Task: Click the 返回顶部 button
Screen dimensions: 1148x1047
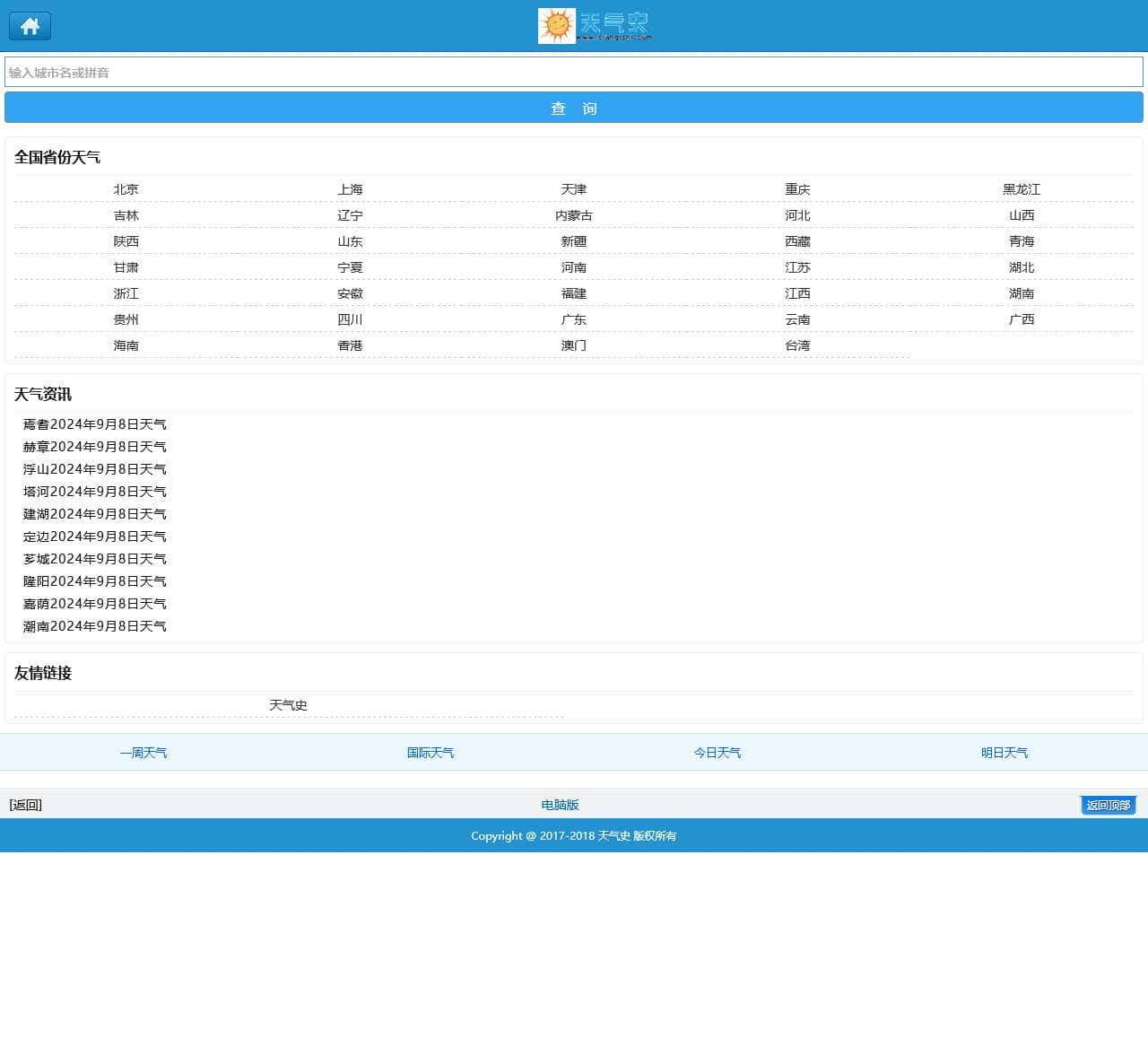Action: click(x=1108, y=805)
